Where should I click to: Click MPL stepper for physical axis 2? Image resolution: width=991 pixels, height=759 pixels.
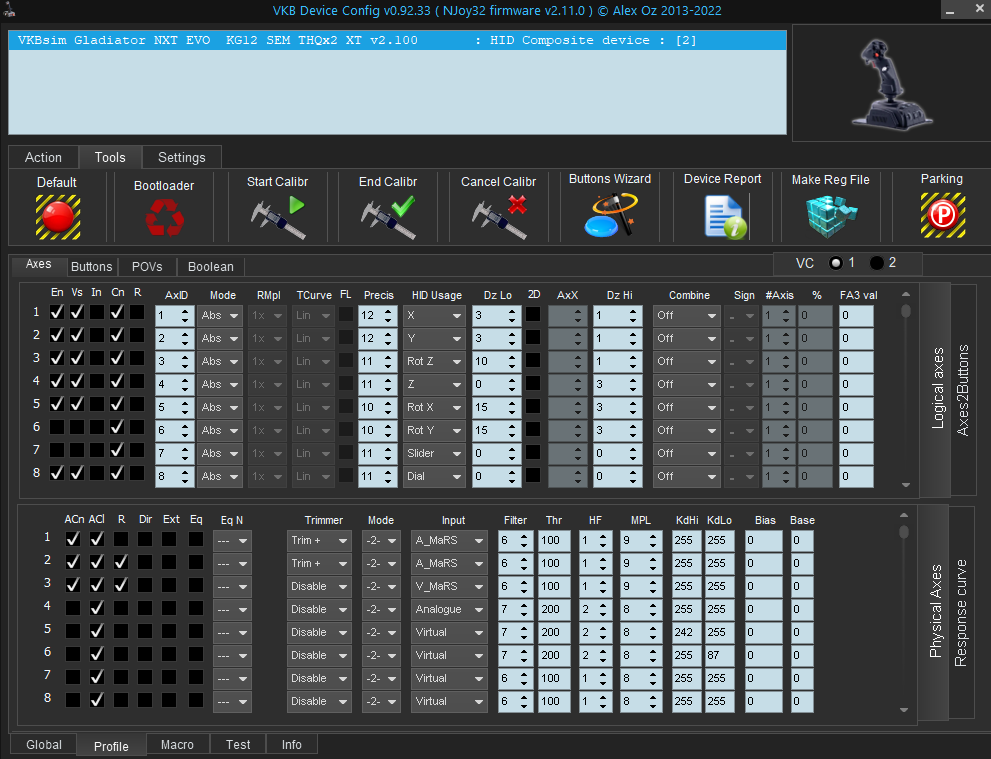click(653, 564)
